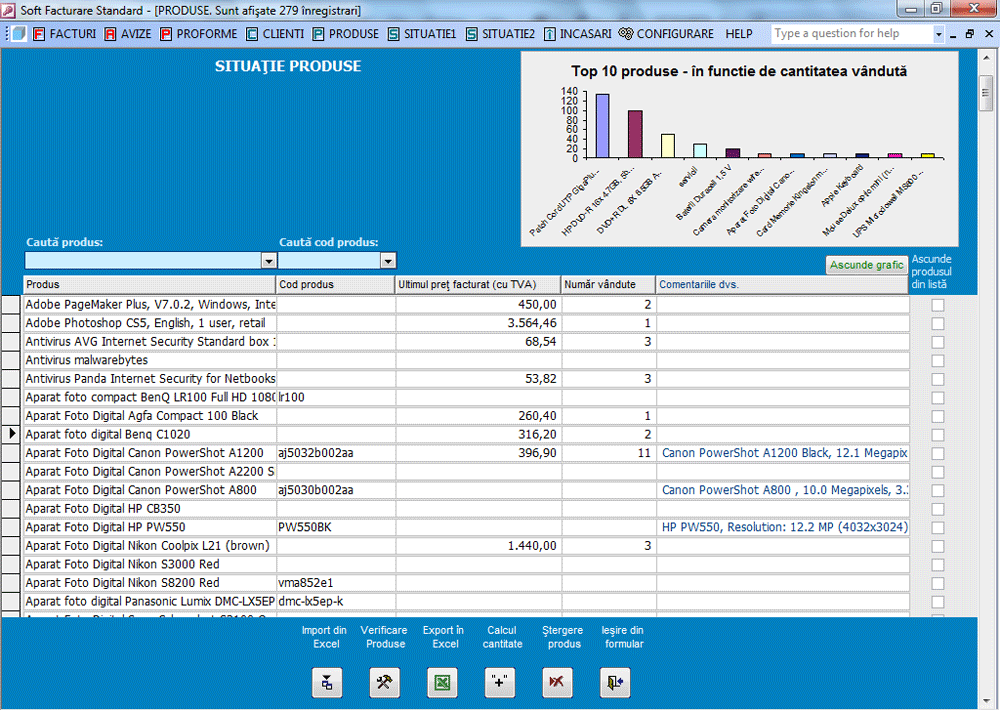Click the pale yellow DVD+R DL chart bar
The width and height of the screenshot is (1000, 711).
pyautogui.click(x=668, y=146)
